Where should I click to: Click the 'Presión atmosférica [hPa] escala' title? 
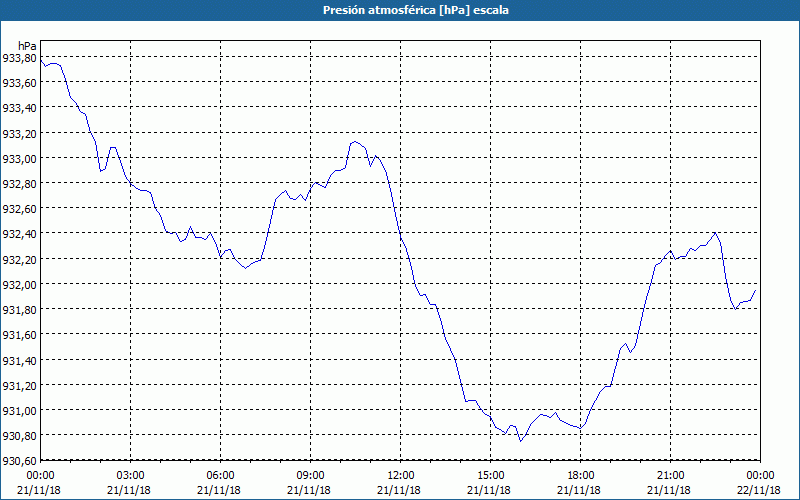tap(415, 10)
